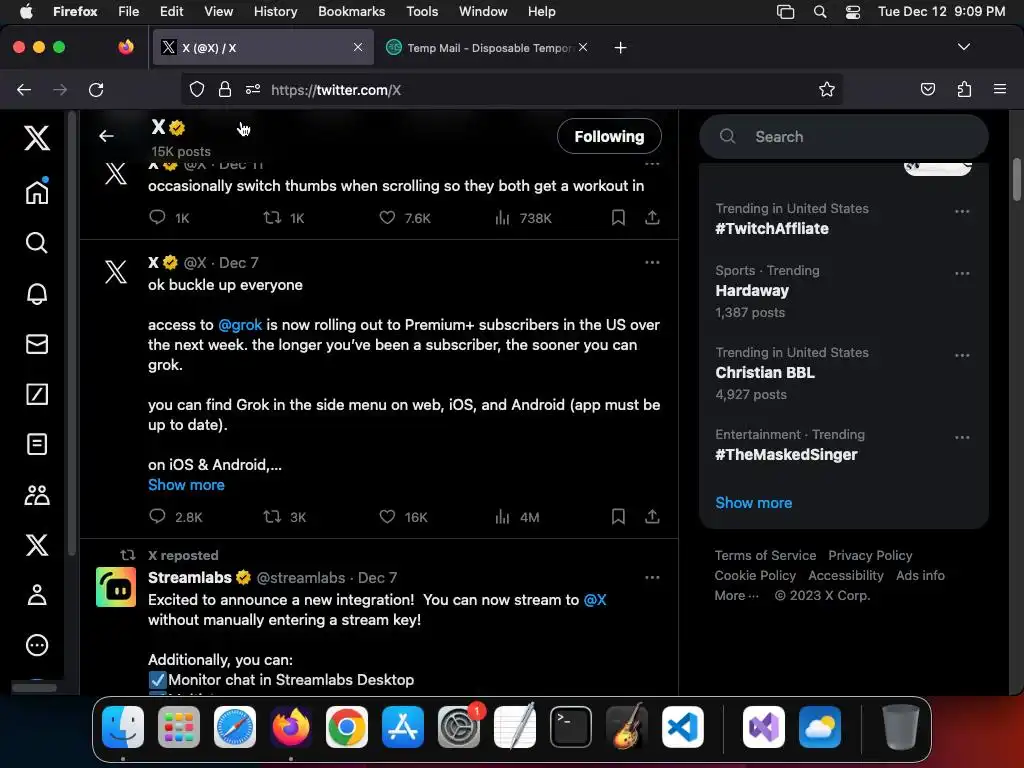Open Lists icon in sidebar

point(37,444)
